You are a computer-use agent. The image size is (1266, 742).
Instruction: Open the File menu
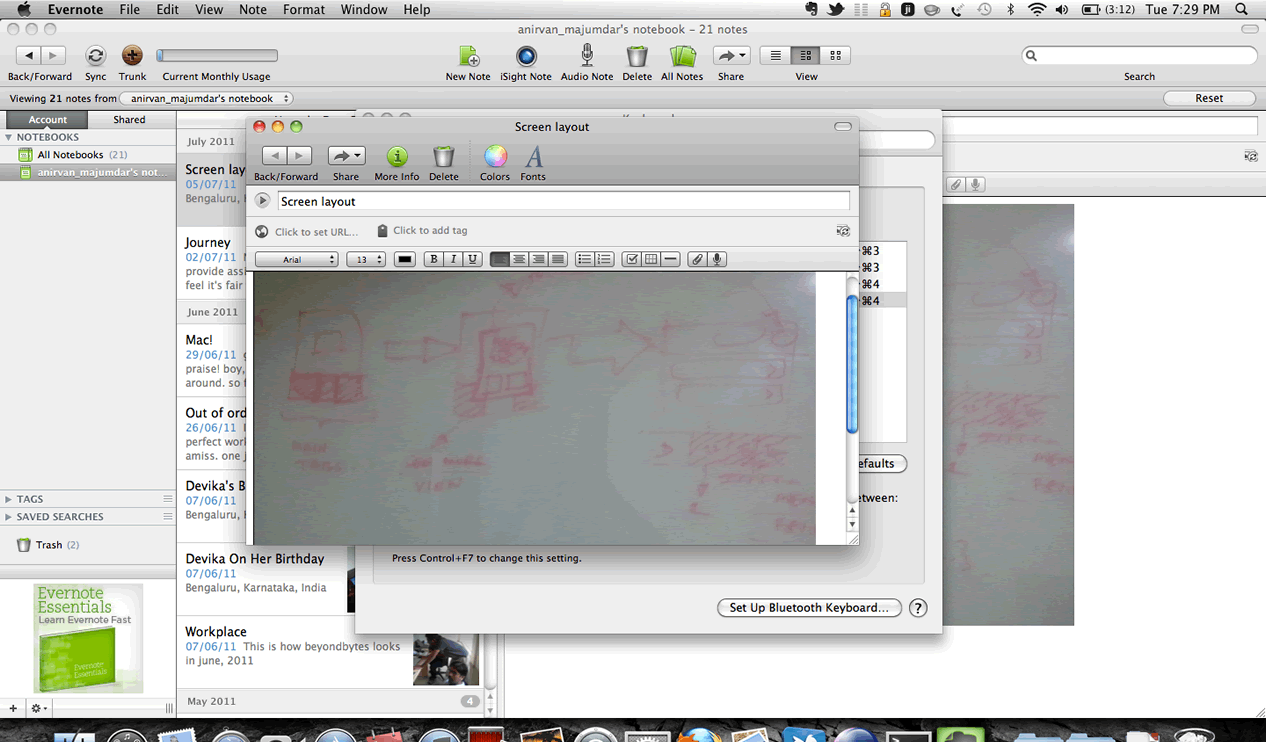130,10
